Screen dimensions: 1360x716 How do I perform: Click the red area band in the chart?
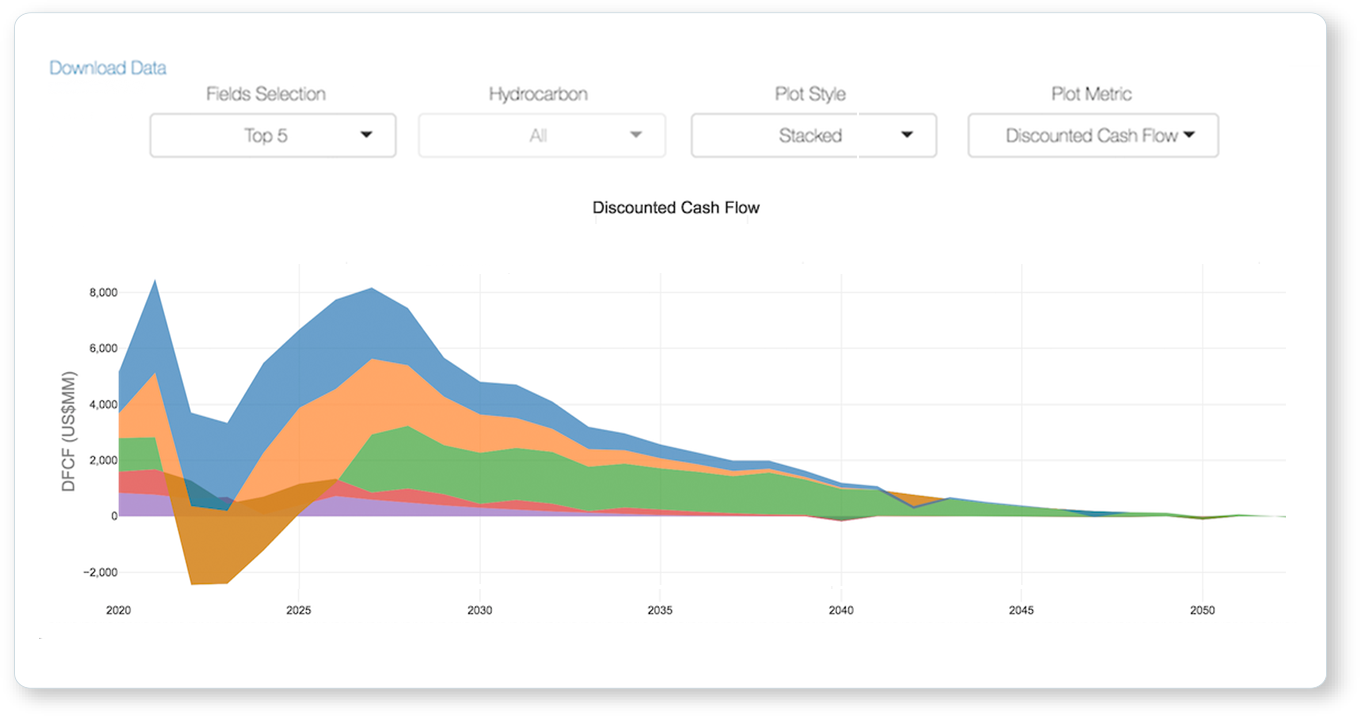pos(140,482)
